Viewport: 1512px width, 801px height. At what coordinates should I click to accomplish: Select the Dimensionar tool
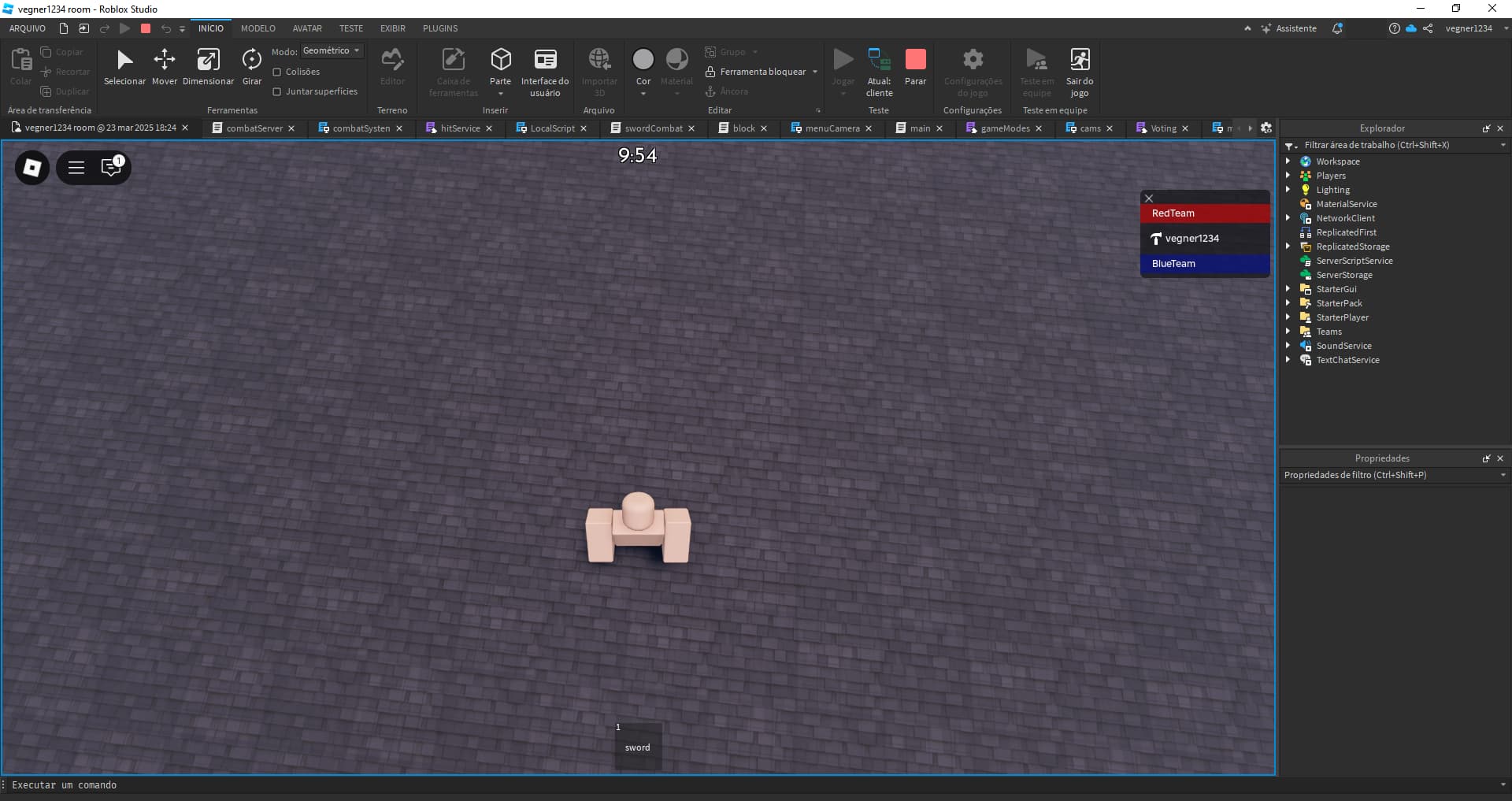click(x=208, y=67)
